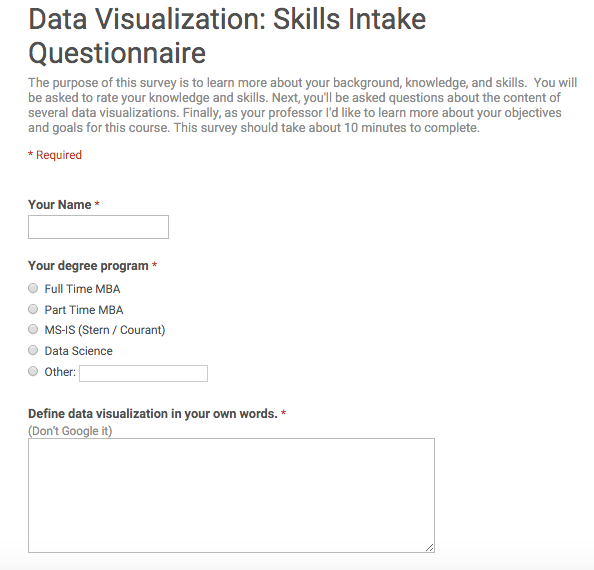This screenshot has width=594, height=570.
Task: Click the Define data visualization question label
Action: point(153,414)
